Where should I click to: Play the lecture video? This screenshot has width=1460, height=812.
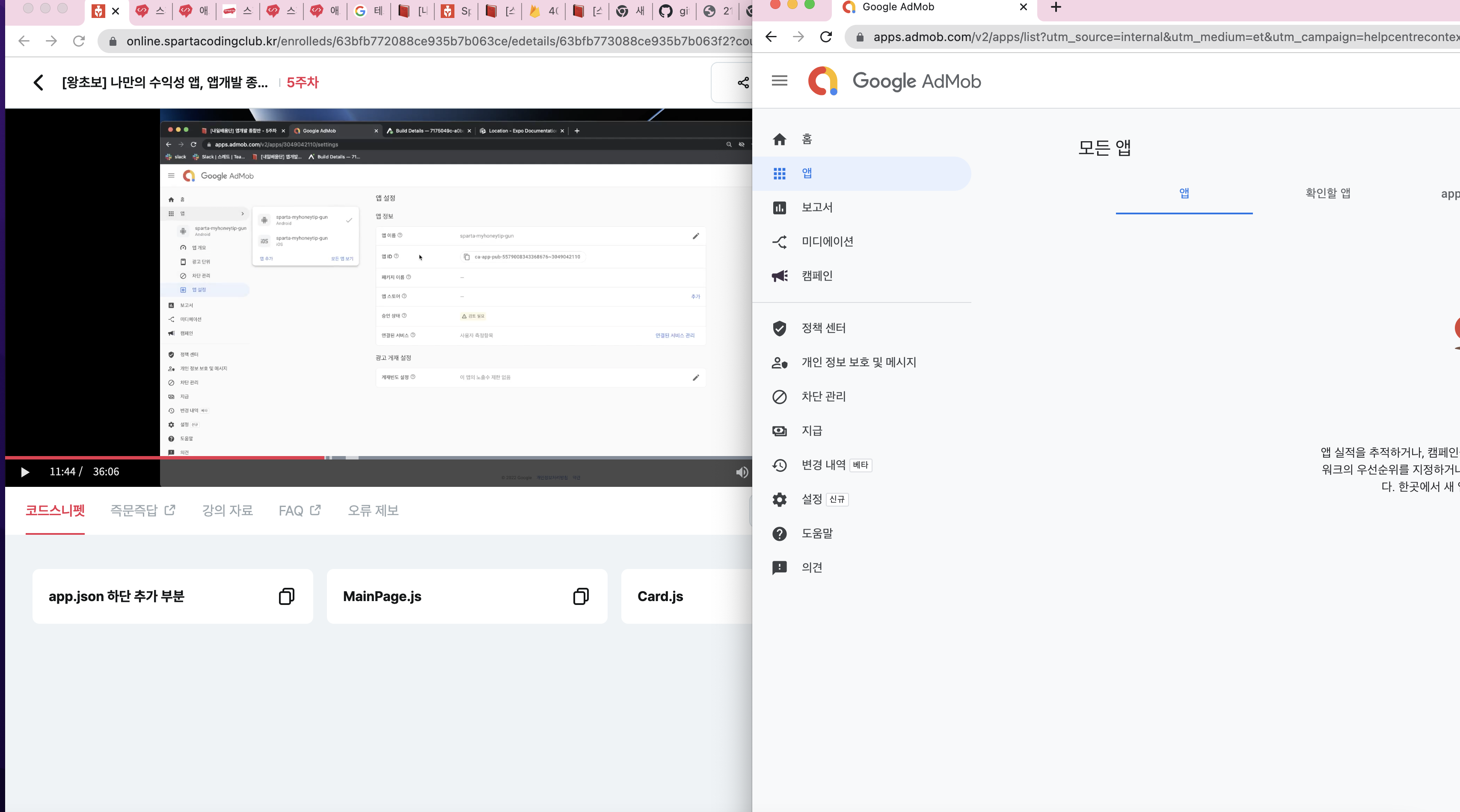tap(25, 472)
